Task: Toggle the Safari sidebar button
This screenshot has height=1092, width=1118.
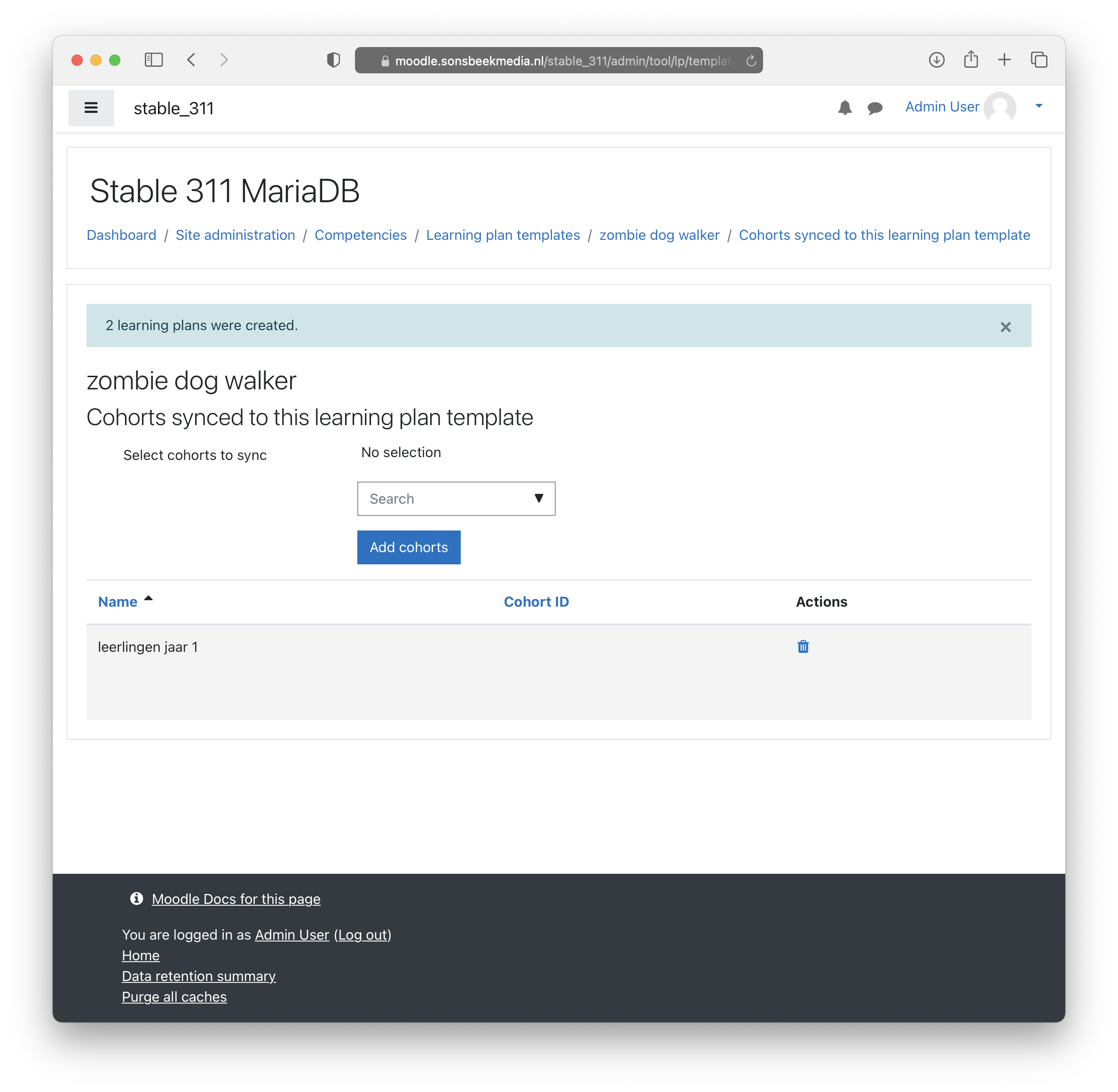Action: pos(154,60)
